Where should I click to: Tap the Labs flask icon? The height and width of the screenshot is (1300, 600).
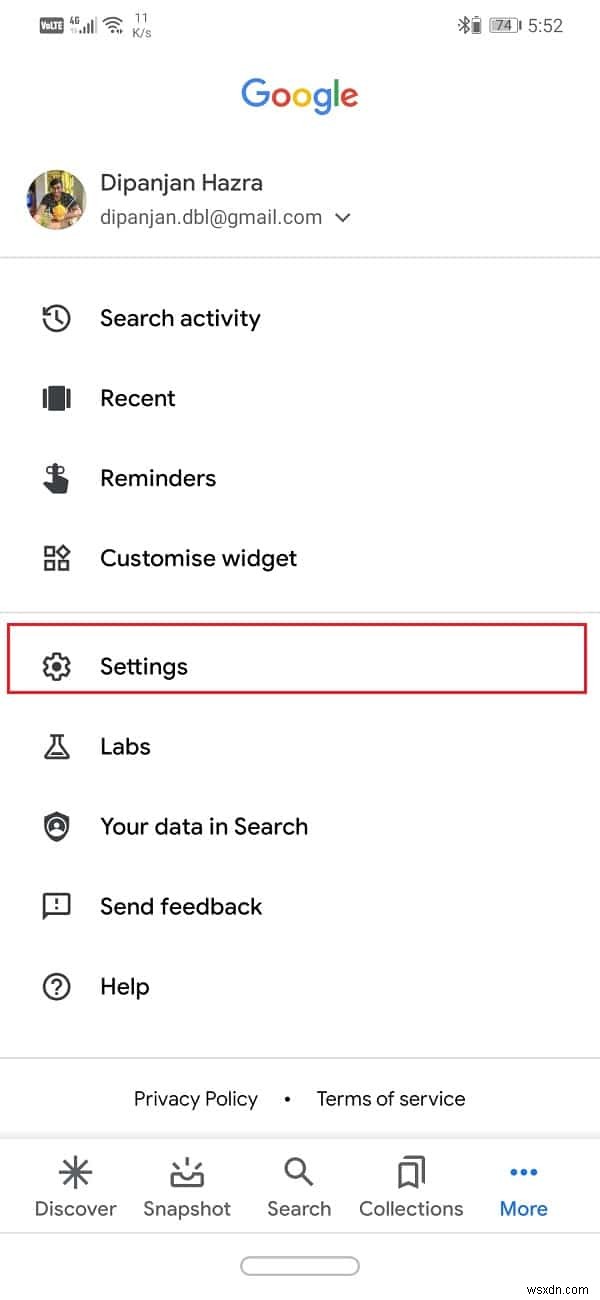(x=56, y=747)
